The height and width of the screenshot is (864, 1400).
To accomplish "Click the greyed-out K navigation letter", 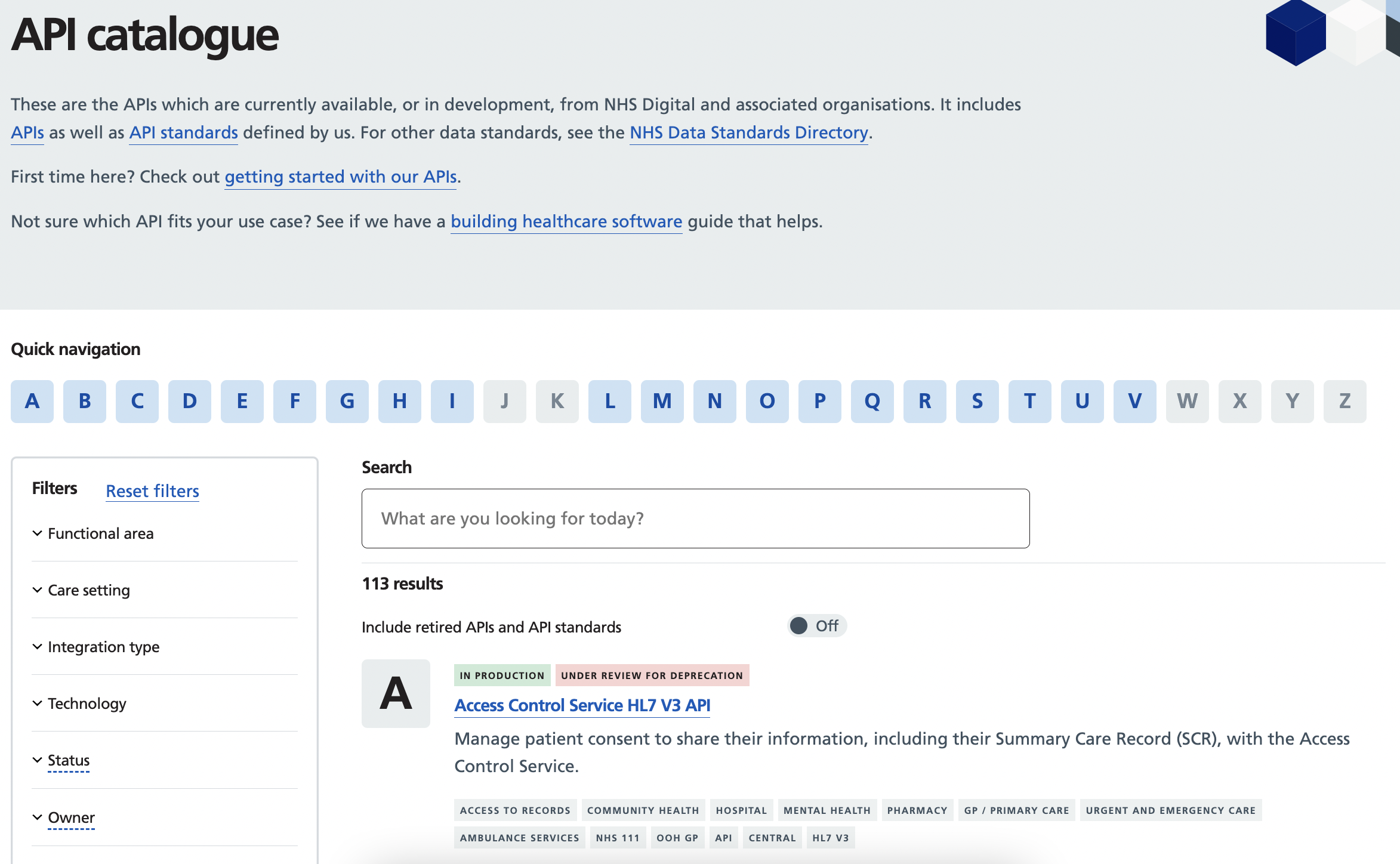I will pyautogui.click(x=557, y=401).
